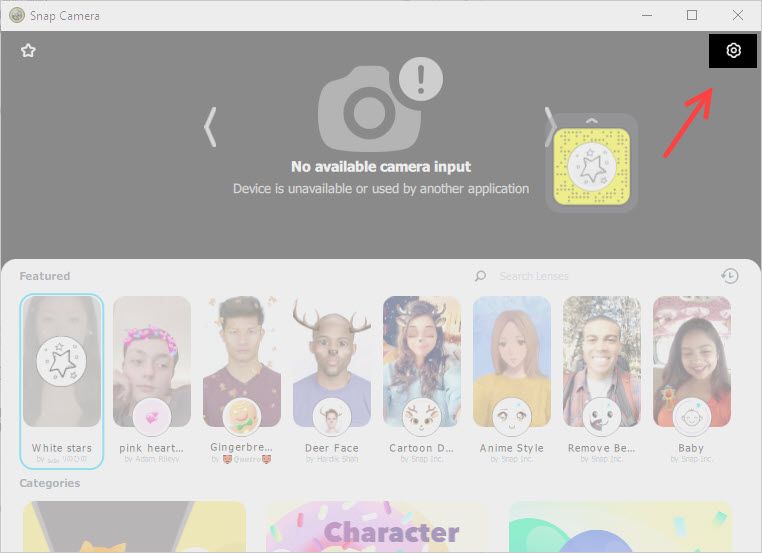Image resolution: width=762 pixels, height=553 pixels.
Task: Click White stars star badge icon
Action: [62, 362]
